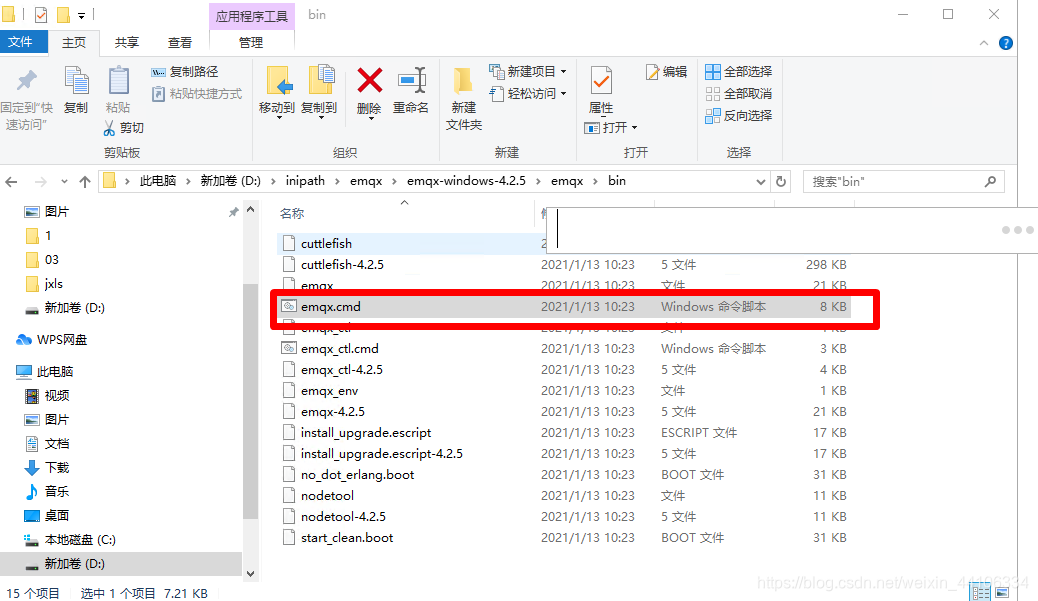Click 'inipath' in the address breadcrumb

[305, 181]
